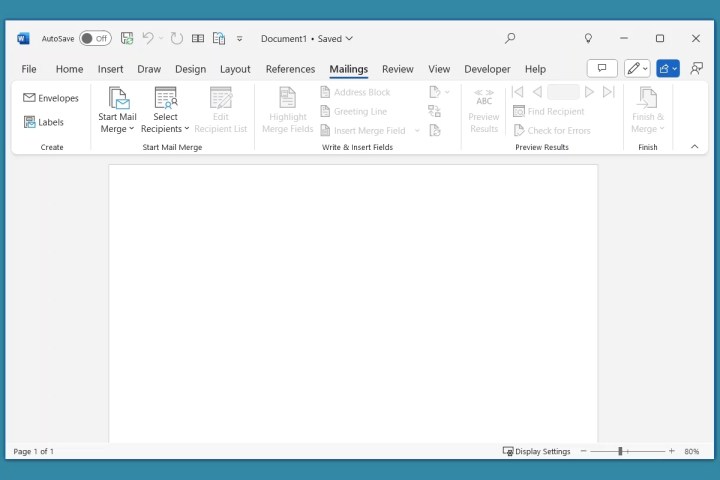Image resolution: width=720 pixels, height=480 pixels.
Task: Open the File menu
Action: pos(29,69)
